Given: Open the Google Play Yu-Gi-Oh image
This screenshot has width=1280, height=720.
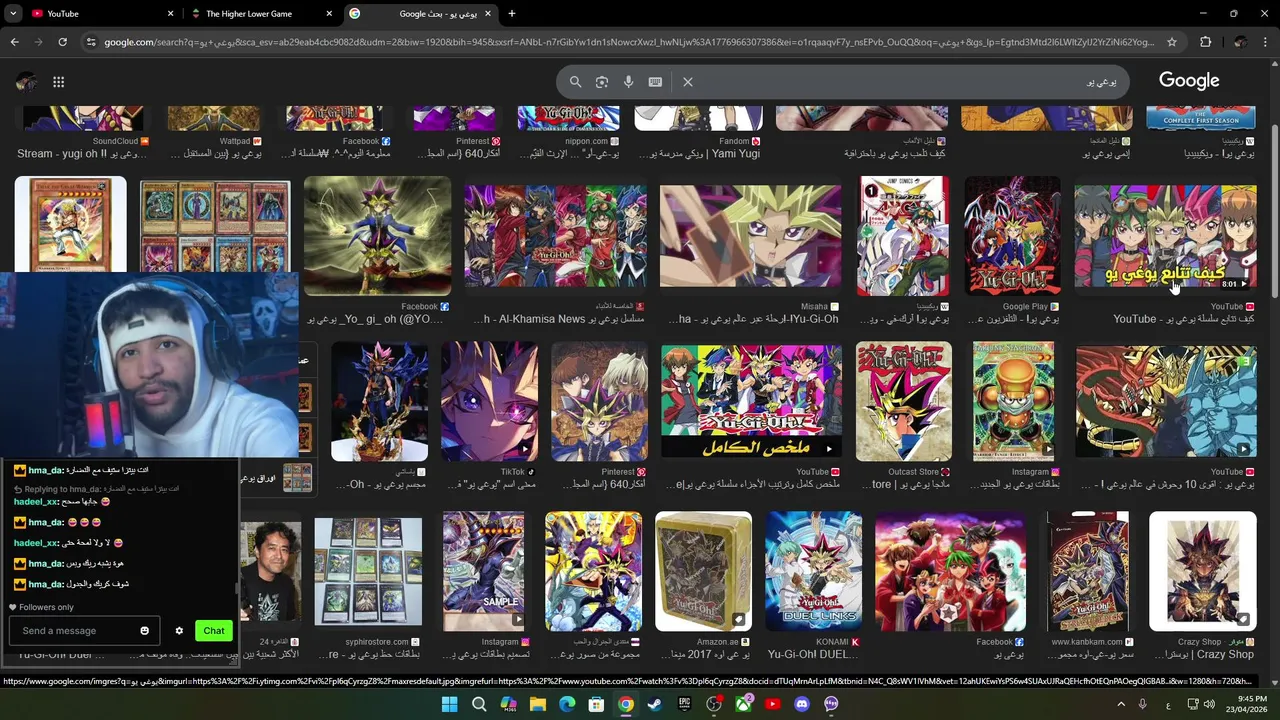Looking at the screenshot, I should pos(1011,236).
